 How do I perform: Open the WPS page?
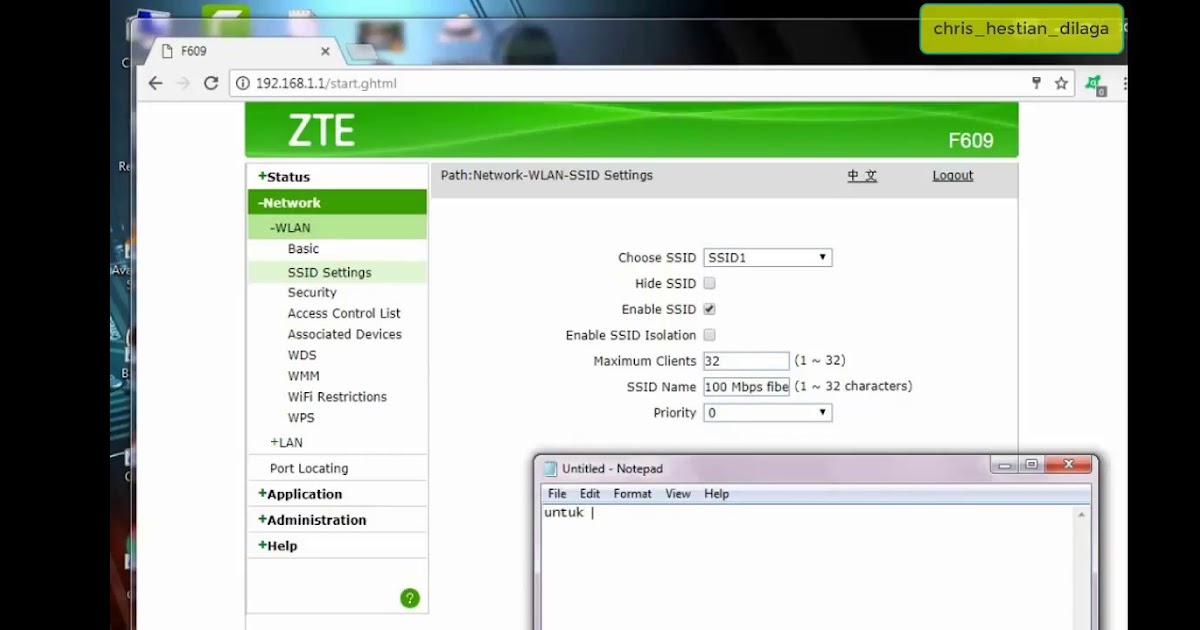301,418
